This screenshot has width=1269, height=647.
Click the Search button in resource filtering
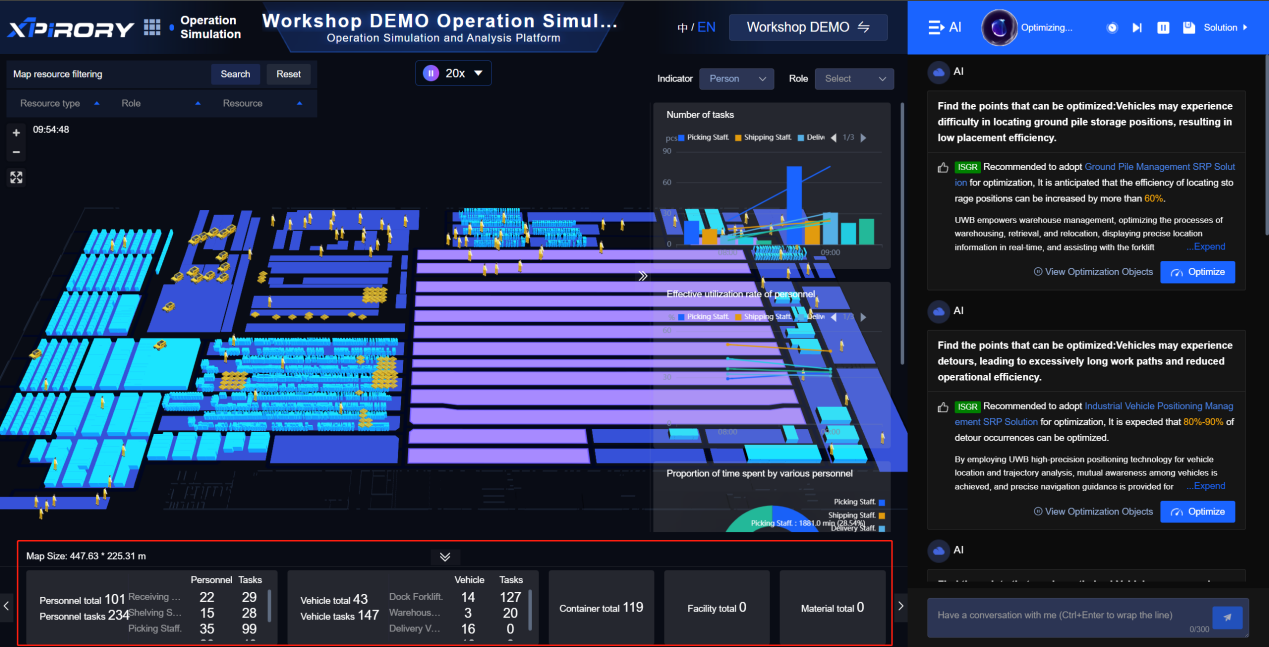(x=235, y=74)
